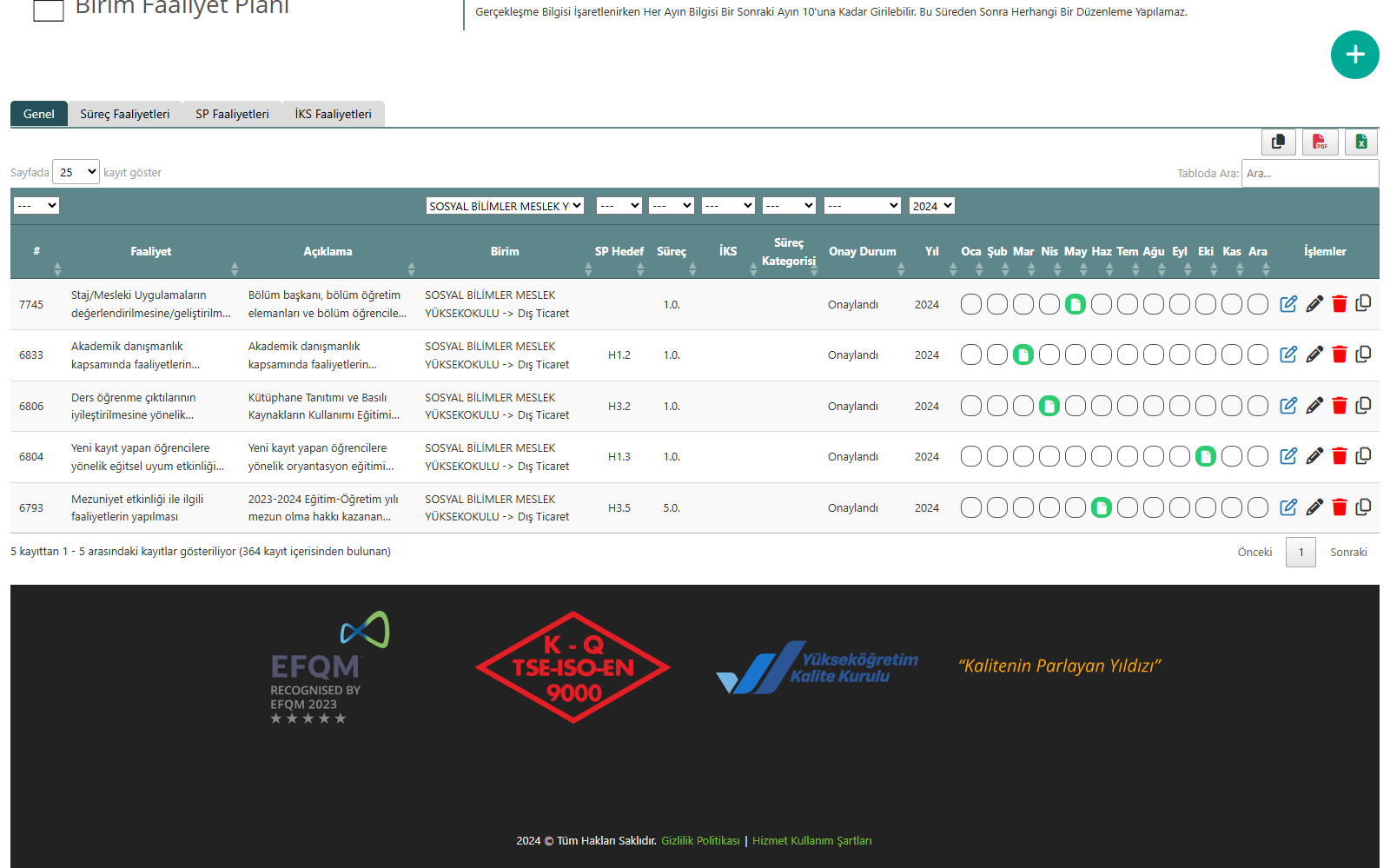Toggle December circle for row 6804
Image resolution: width=1390 pixels, height=868 pixels.
(x=1258, y=457)
